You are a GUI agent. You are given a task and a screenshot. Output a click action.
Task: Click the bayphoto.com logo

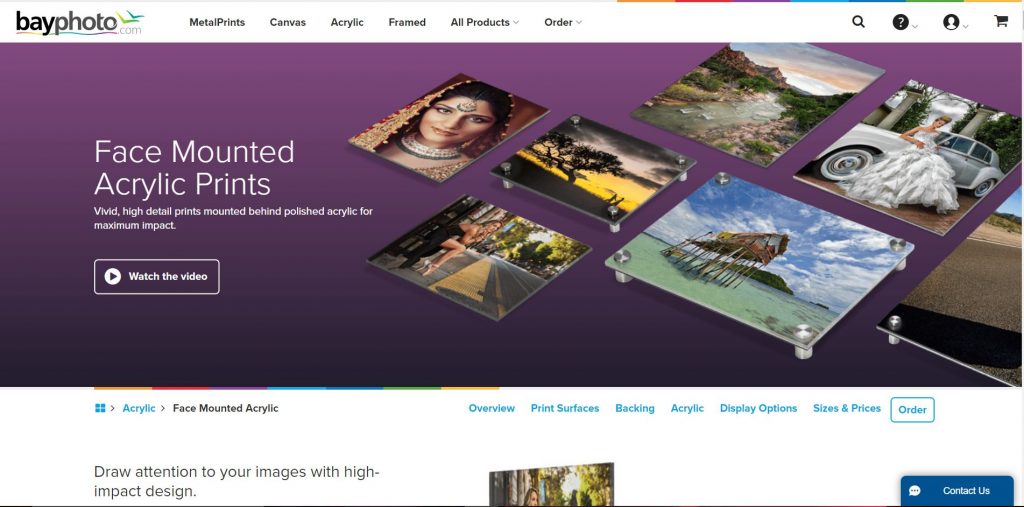(x=80, y=22)
